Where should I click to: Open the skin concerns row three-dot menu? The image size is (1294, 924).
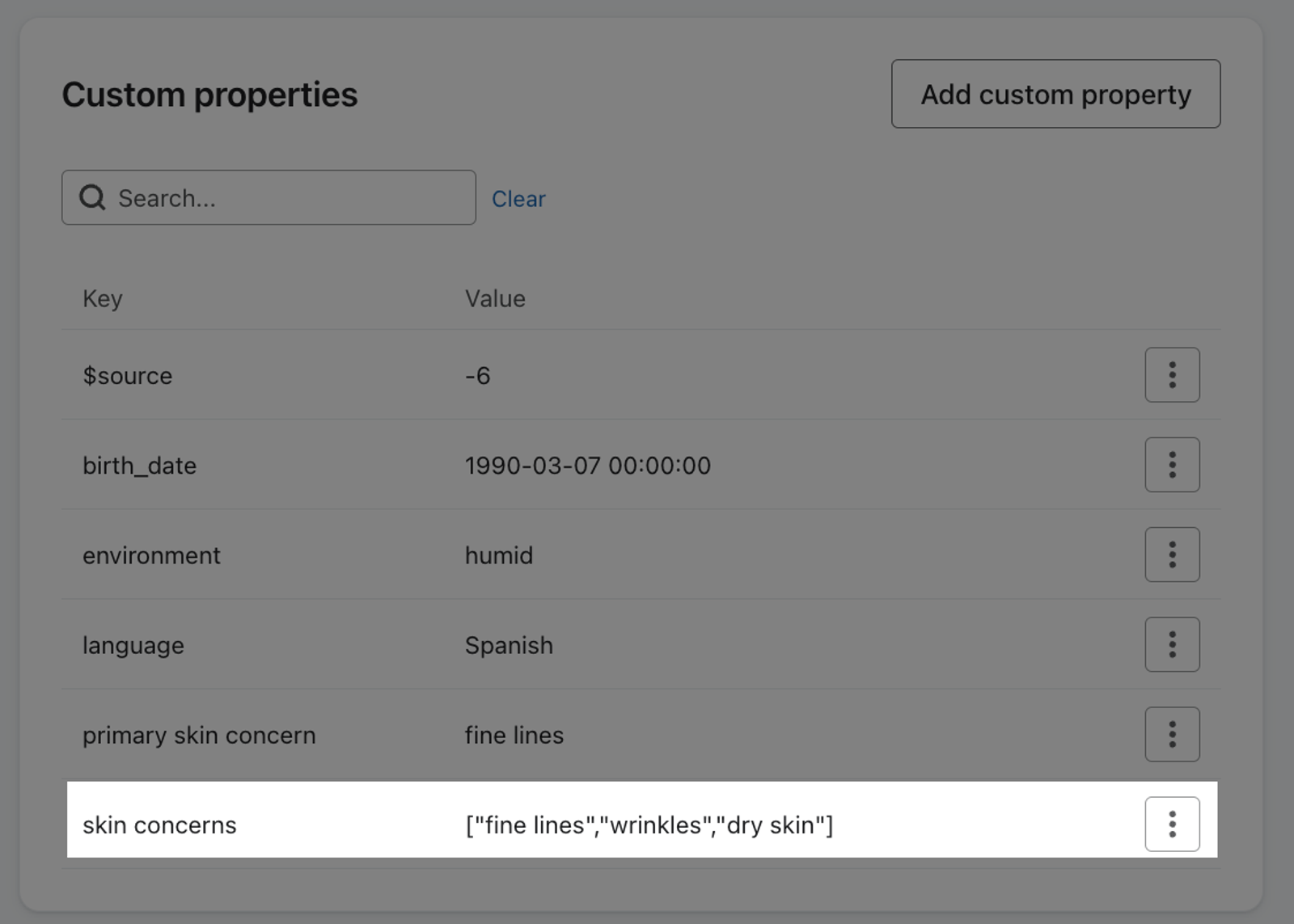[1172, 824]
